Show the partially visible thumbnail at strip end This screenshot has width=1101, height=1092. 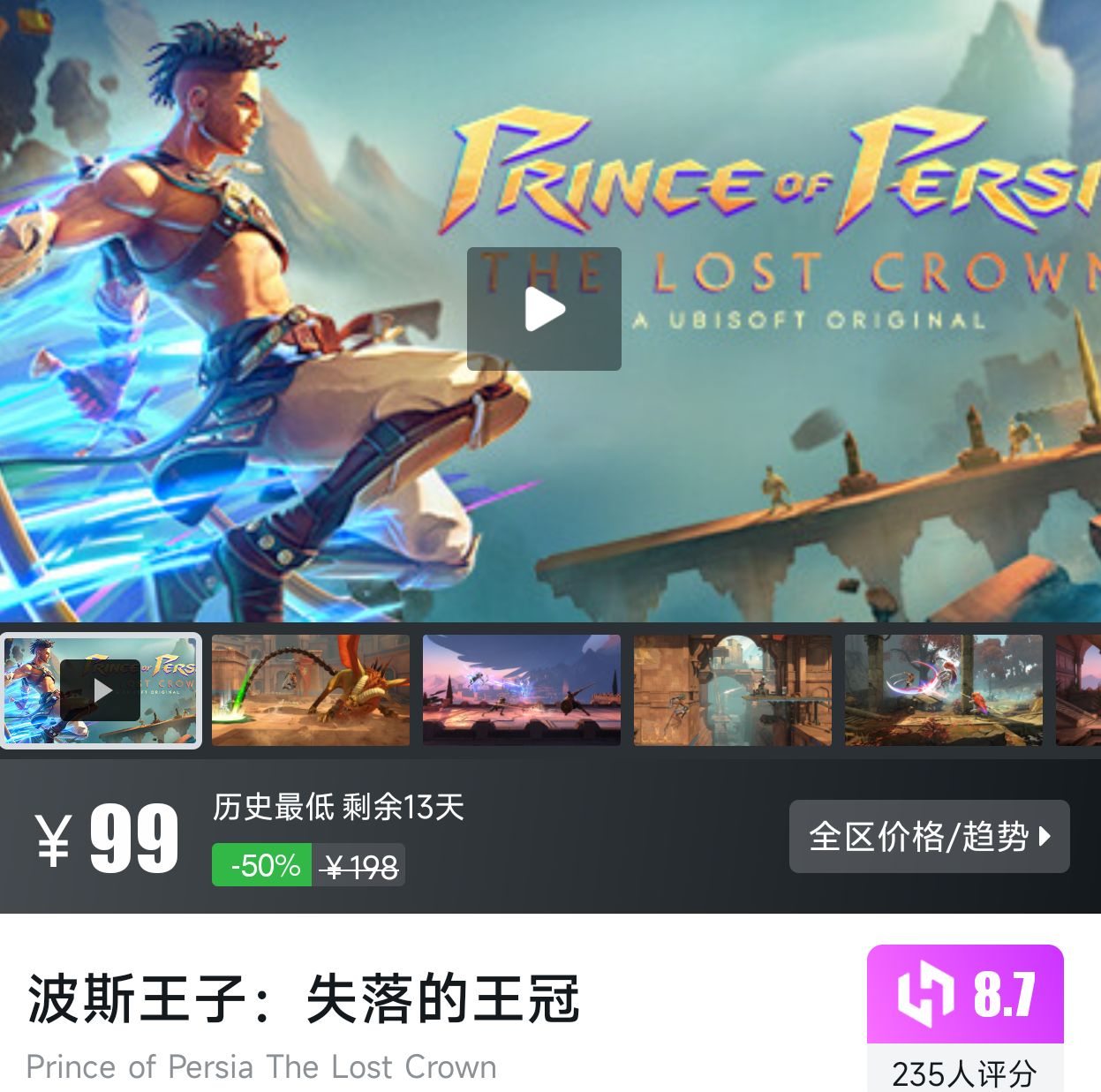pos(1079,690)
